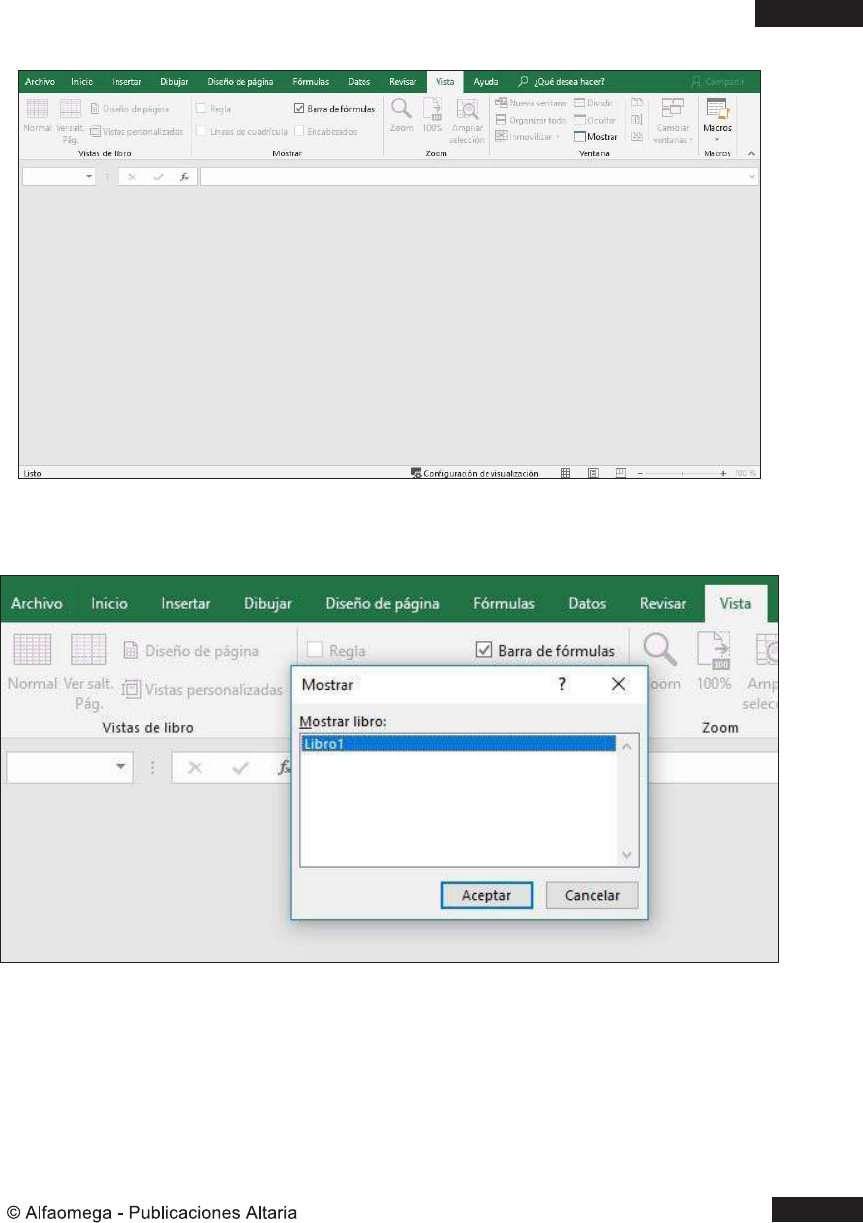This screenshot has width=863, height=1223.
Task: Click the up arrow of the Mostrar libro list scrollbar
Action: point(627,745)
